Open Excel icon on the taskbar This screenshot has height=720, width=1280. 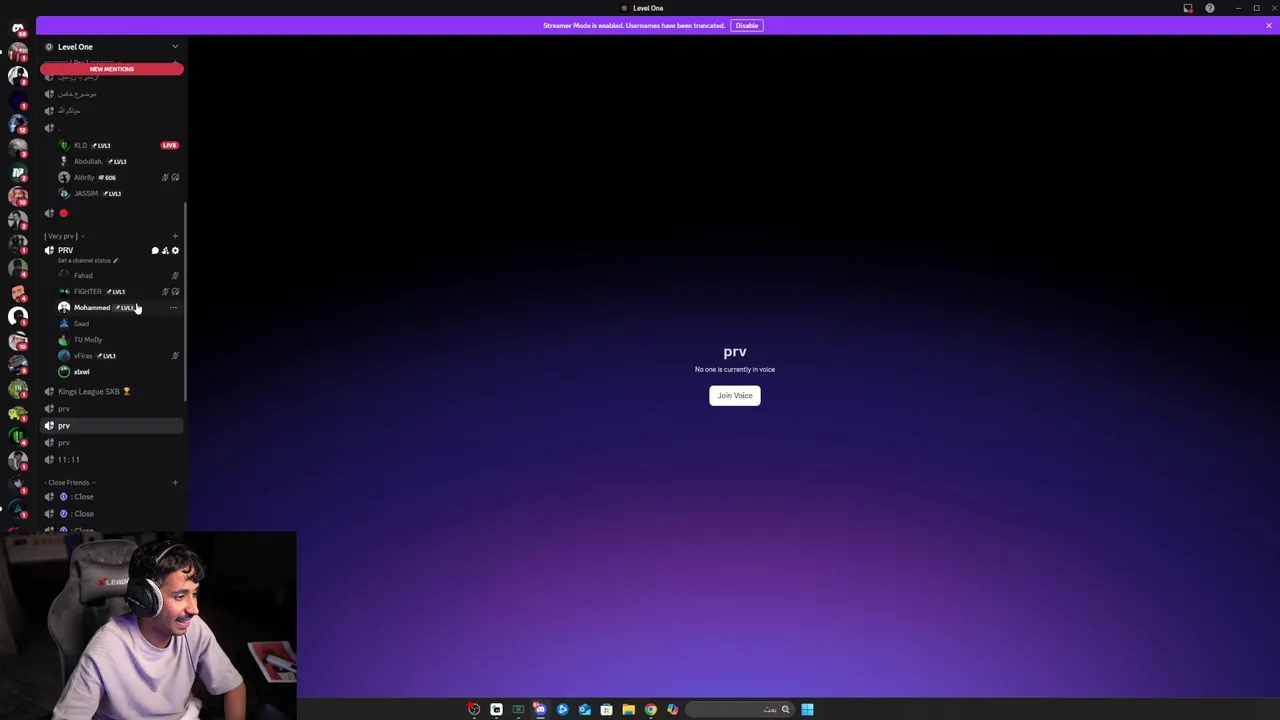(518, 709)
